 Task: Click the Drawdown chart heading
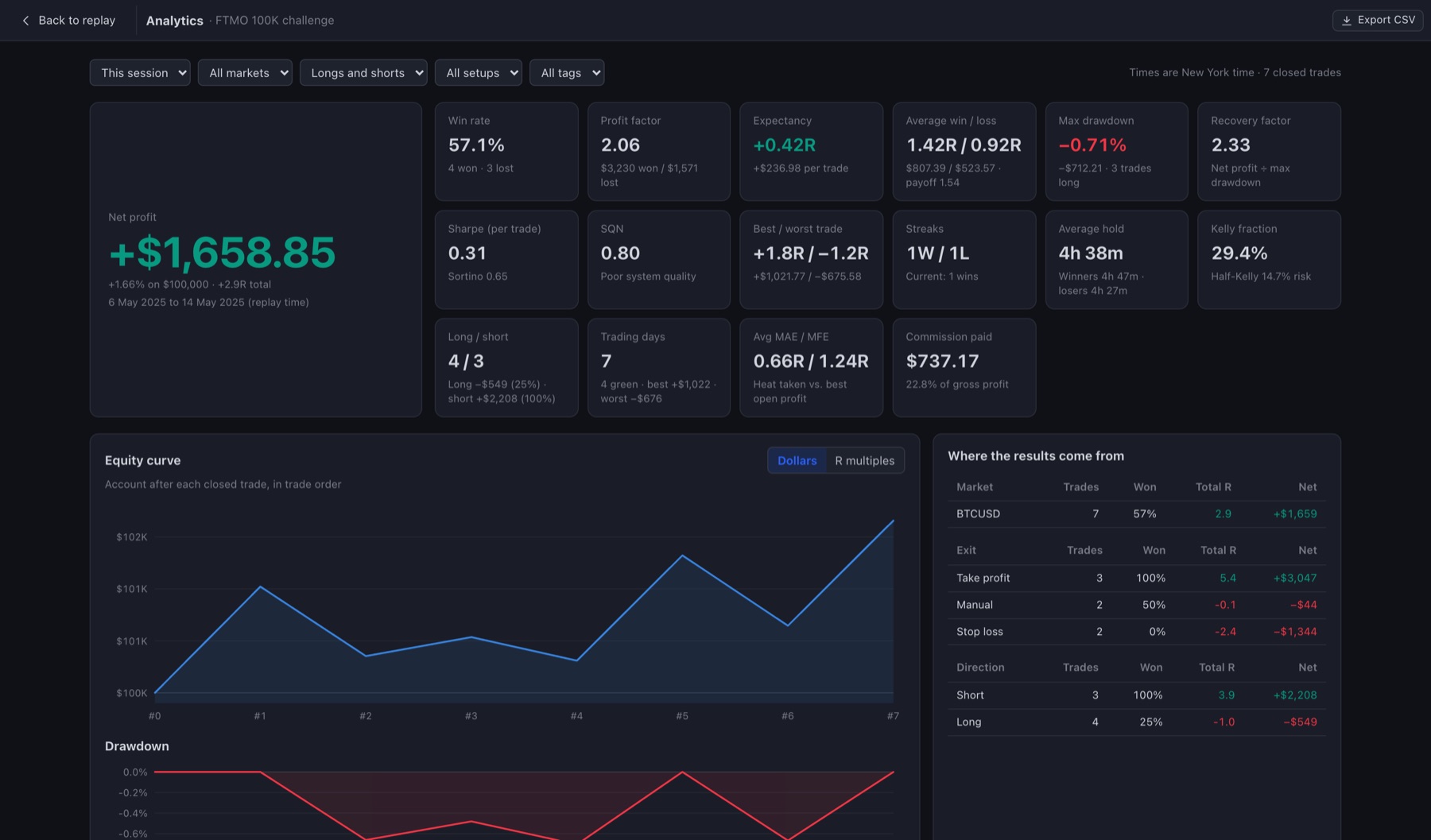(x=137, y=746)
